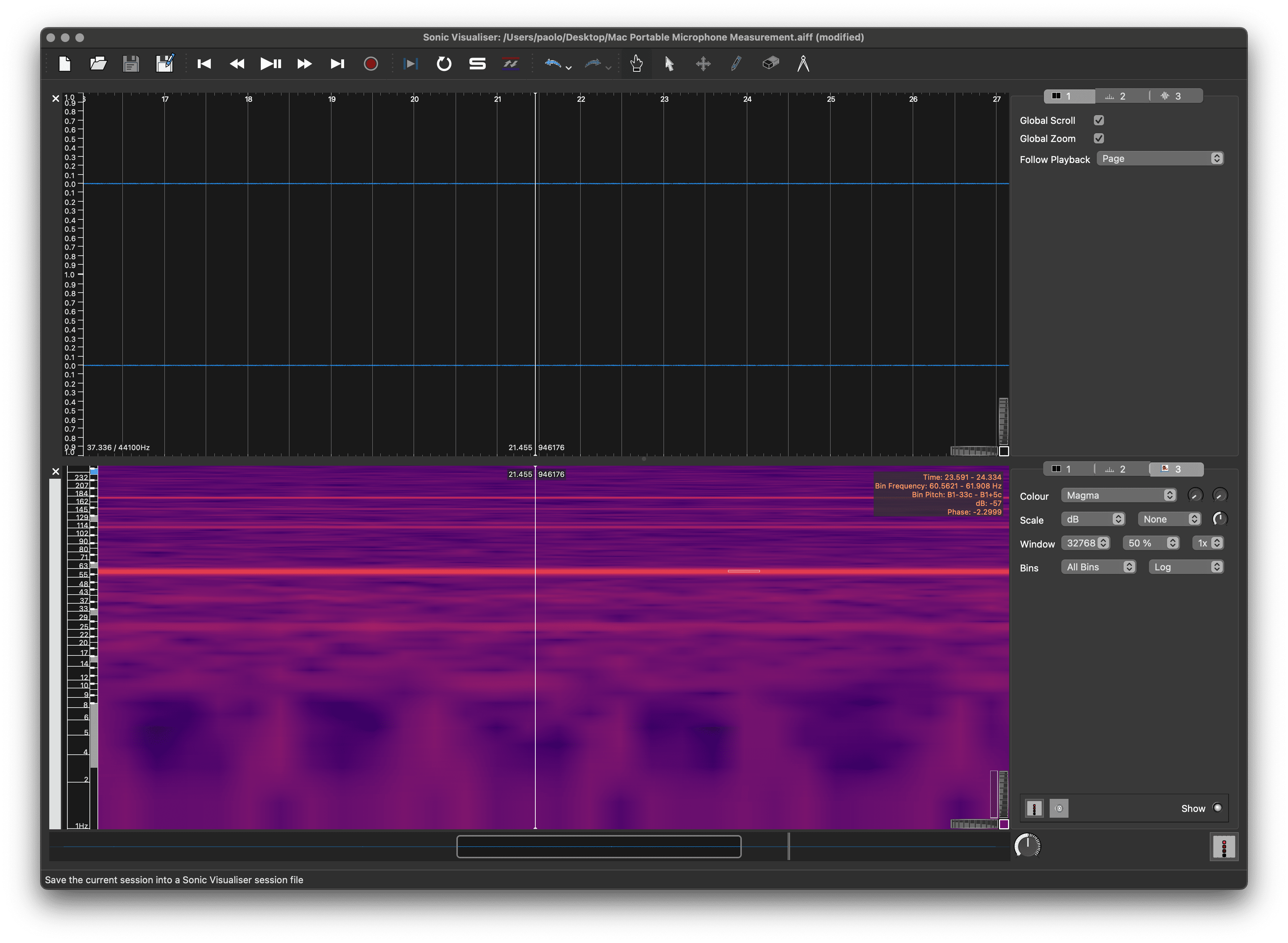Viewport: 1288px width, 943px height.
Task: Close the waveform pane with X
Action: (x=55, y=98)
